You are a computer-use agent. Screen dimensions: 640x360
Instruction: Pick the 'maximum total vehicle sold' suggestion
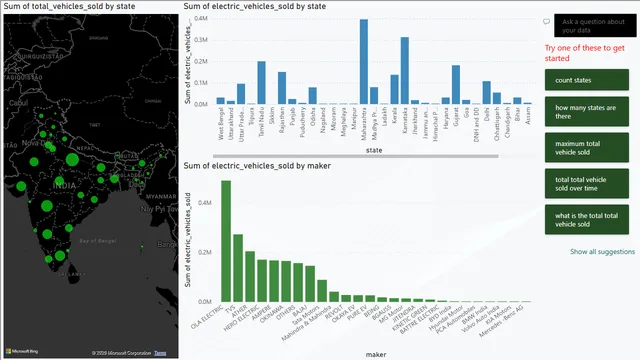click(x=587, y=148)
